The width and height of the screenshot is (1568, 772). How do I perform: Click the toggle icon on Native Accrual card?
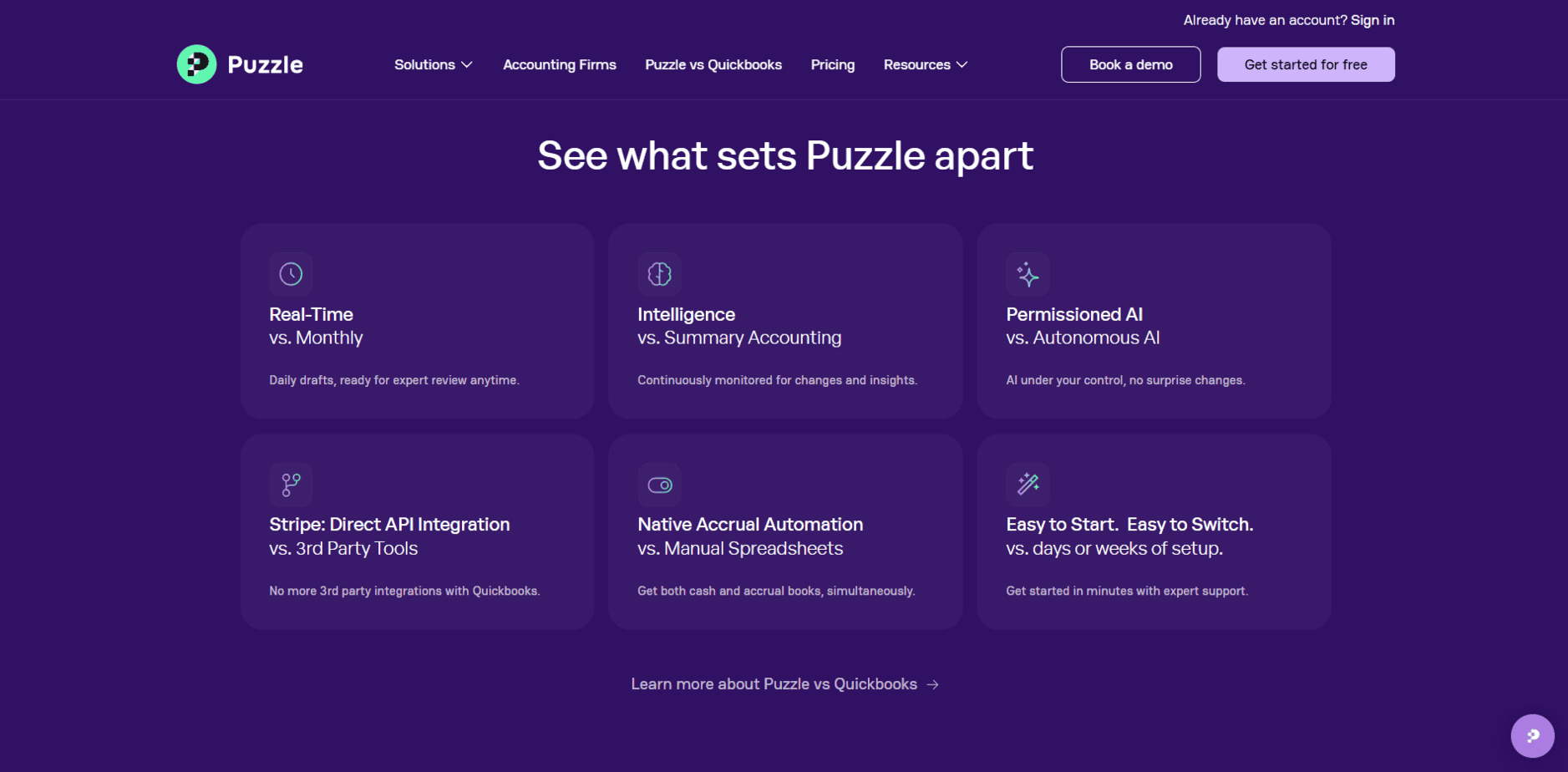(x=659, y=485)
